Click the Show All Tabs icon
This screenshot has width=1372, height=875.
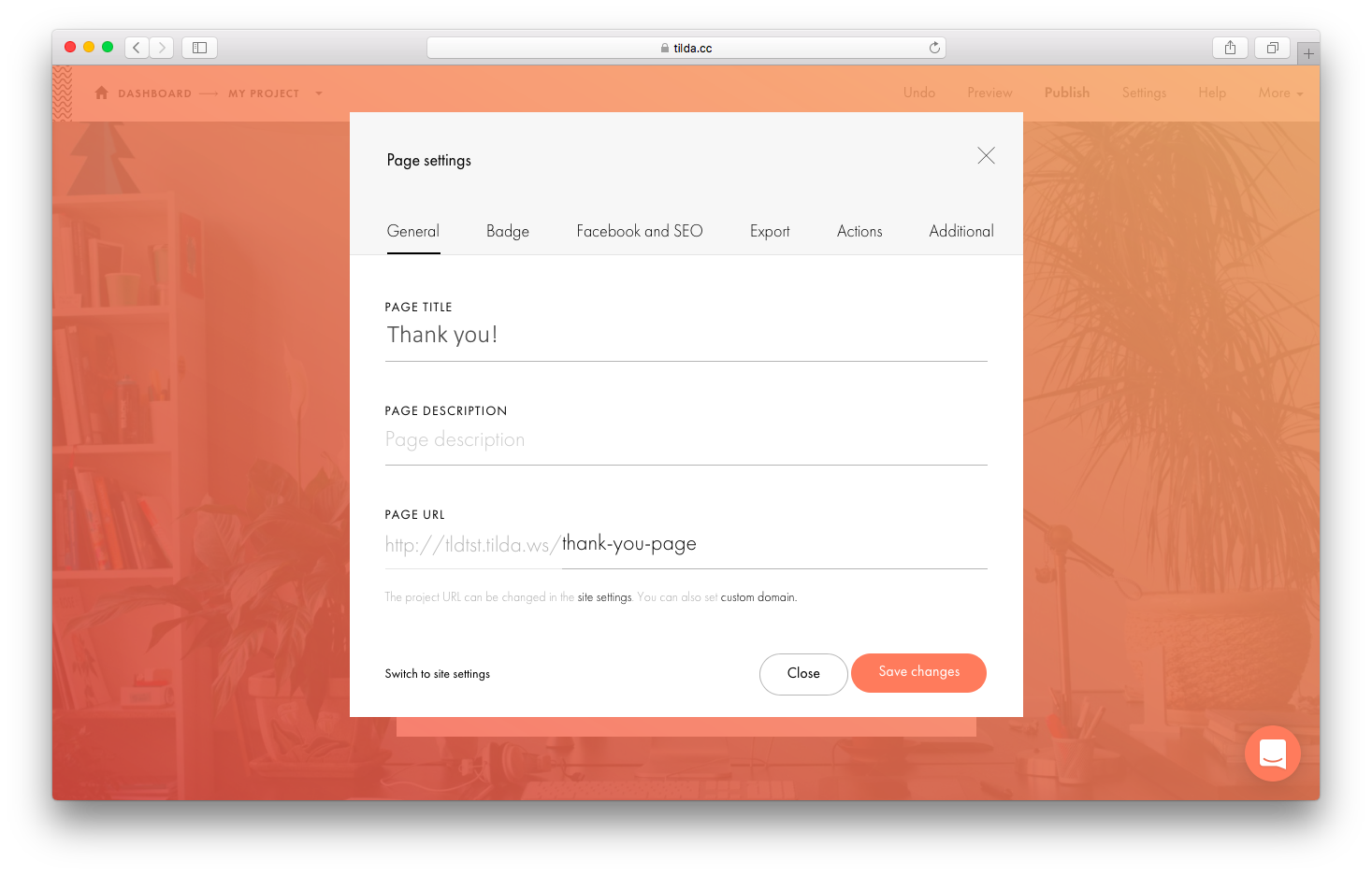click(1272, 47)
